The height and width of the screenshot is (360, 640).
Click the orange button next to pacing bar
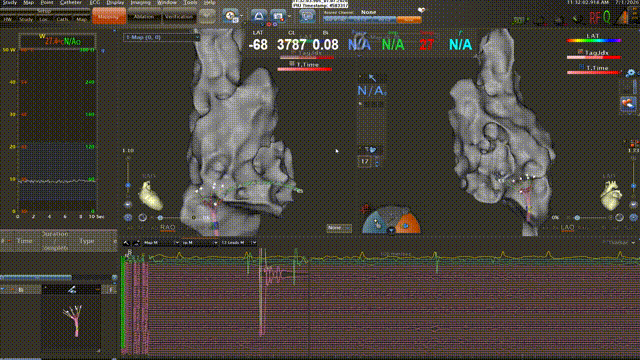409,19
